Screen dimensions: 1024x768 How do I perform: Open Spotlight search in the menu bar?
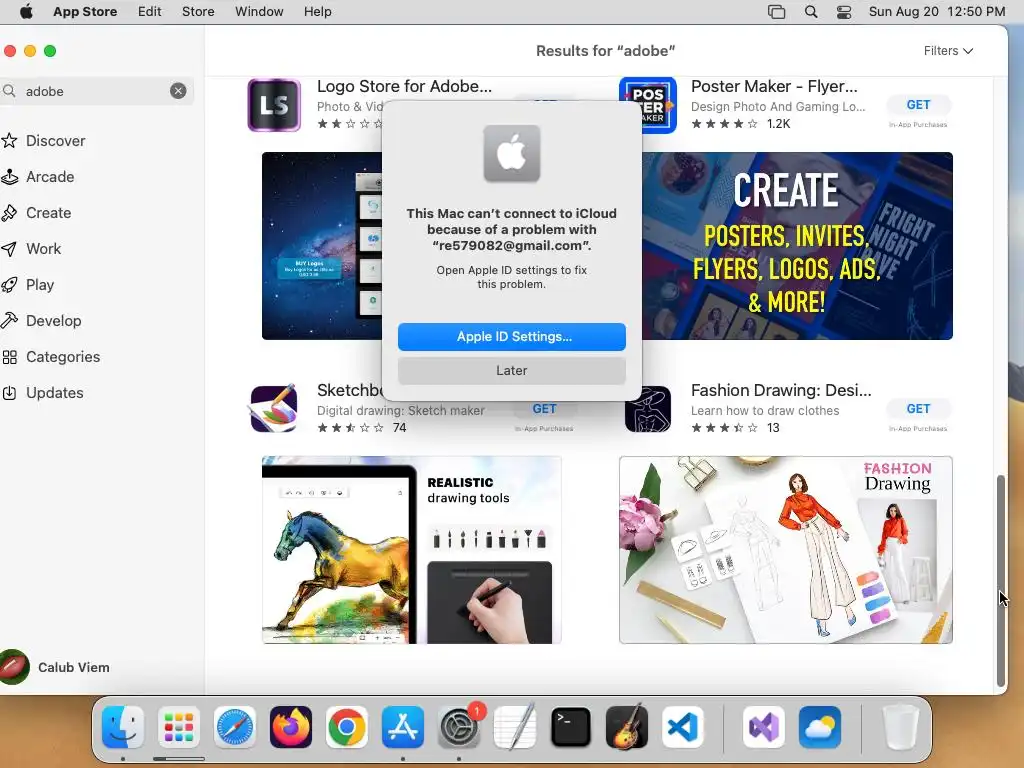[810, 12]
